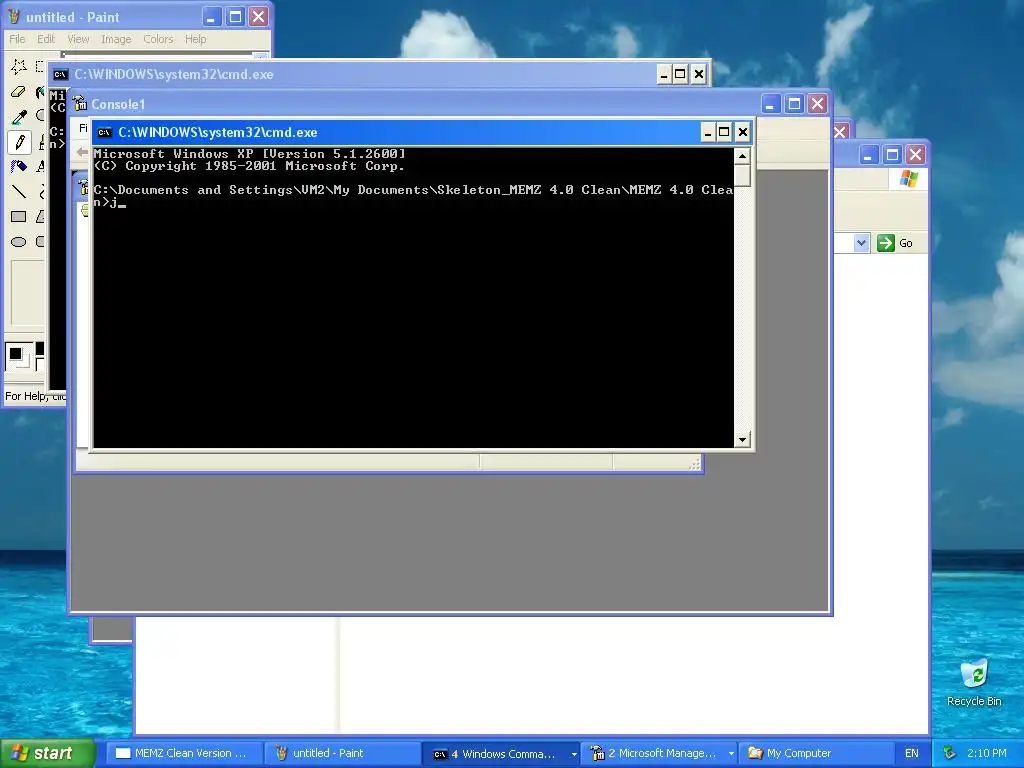Open the Image menu in Paint
The height and width of the screenshot is (768, 1024).
116,39
